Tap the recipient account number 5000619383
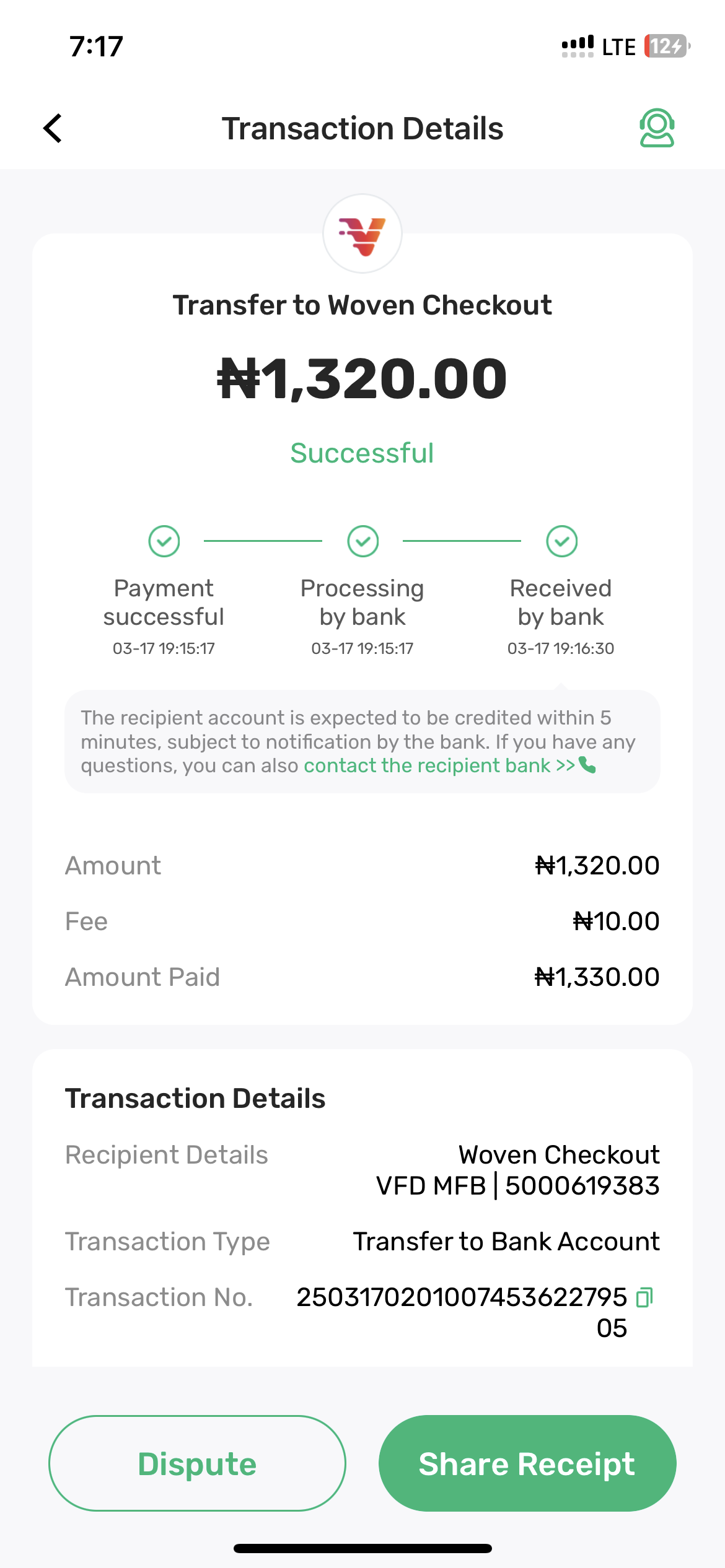The width and height of the screenshot is (725, 1568). 582,1186
